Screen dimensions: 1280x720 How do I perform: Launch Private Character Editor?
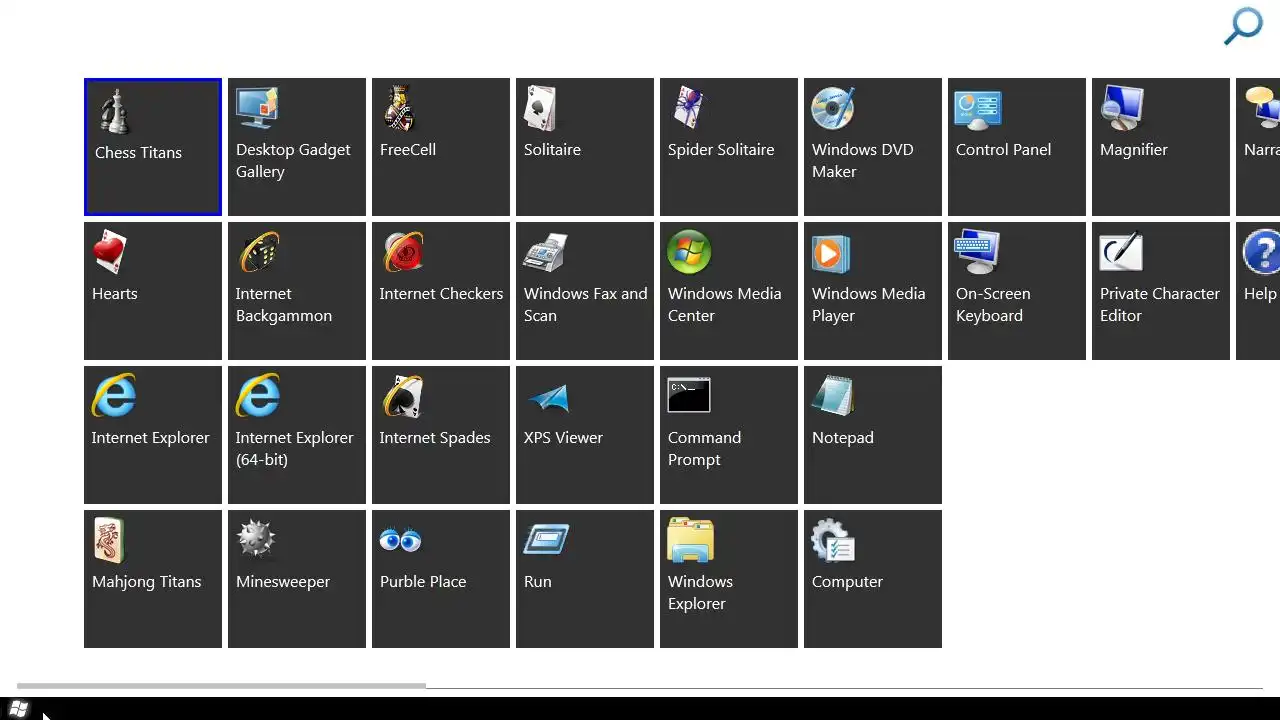tap(1161, 291)
